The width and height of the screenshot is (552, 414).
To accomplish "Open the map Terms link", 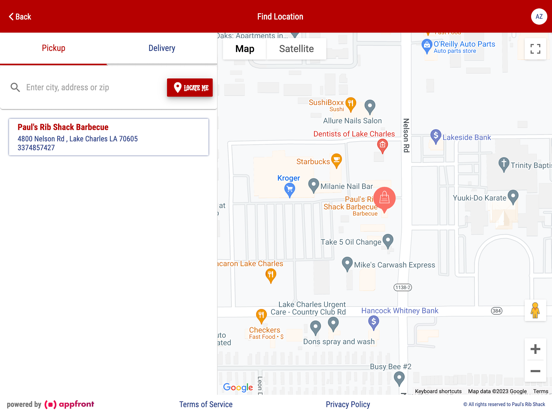I will pos(540,391).
